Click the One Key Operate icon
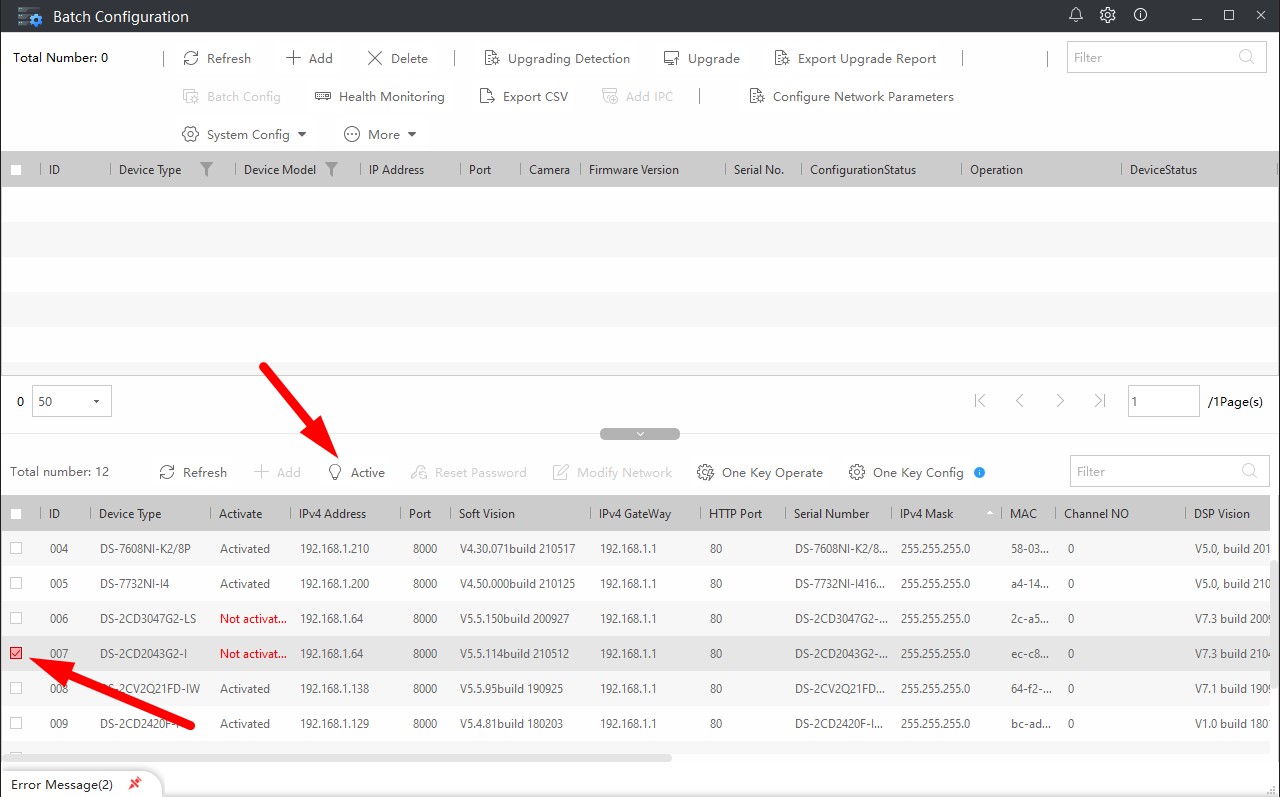The width and height of the screenshot is (1280, 797). tap(706, 472)
